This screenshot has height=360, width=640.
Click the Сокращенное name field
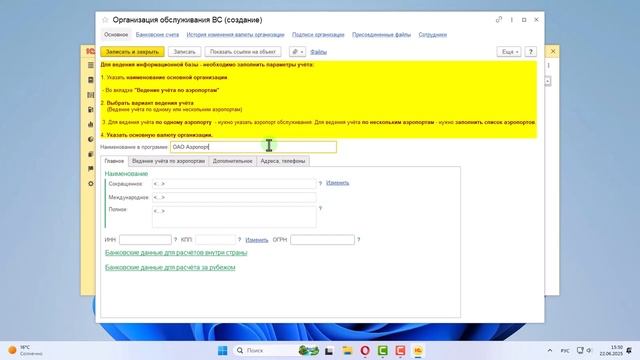pos(234,184)
